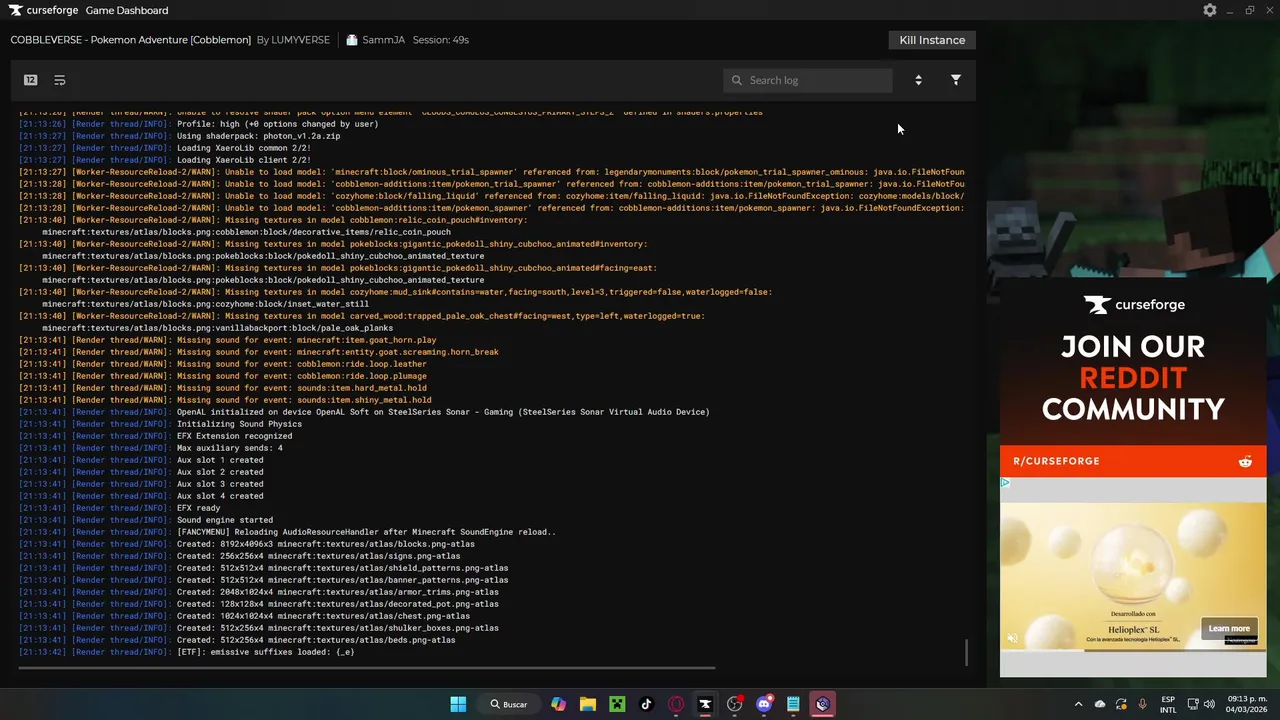Open File Explorer from taskbar

(588, 704)
